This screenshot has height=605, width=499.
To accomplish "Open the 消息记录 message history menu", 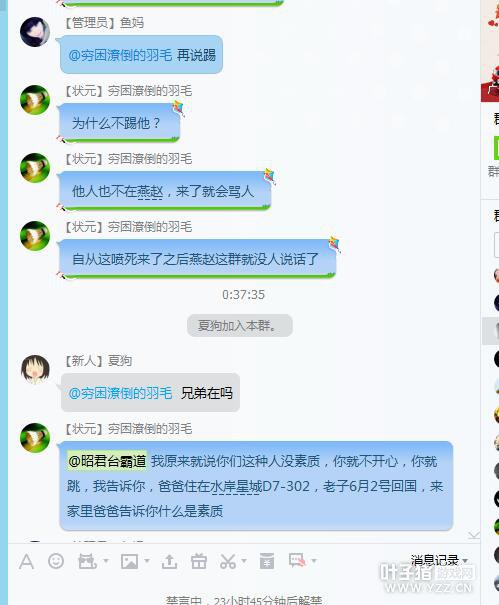I will click(x=439, y=560).
